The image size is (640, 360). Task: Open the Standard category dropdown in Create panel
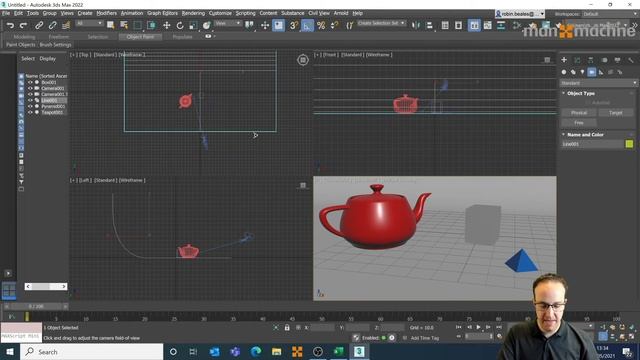coord(598,83)
